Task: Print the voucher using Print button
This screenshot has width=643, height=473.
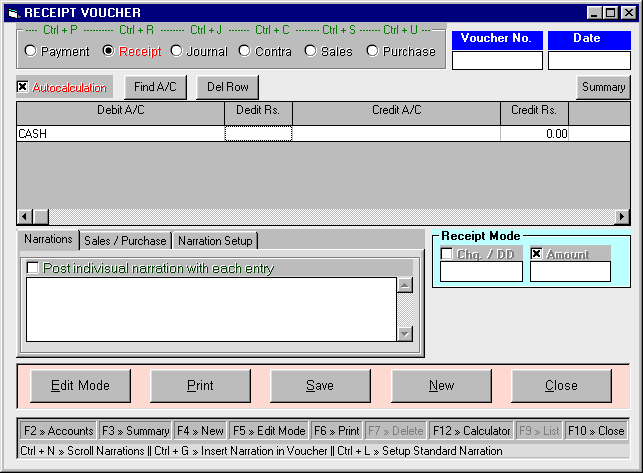Action: [200, 385]
